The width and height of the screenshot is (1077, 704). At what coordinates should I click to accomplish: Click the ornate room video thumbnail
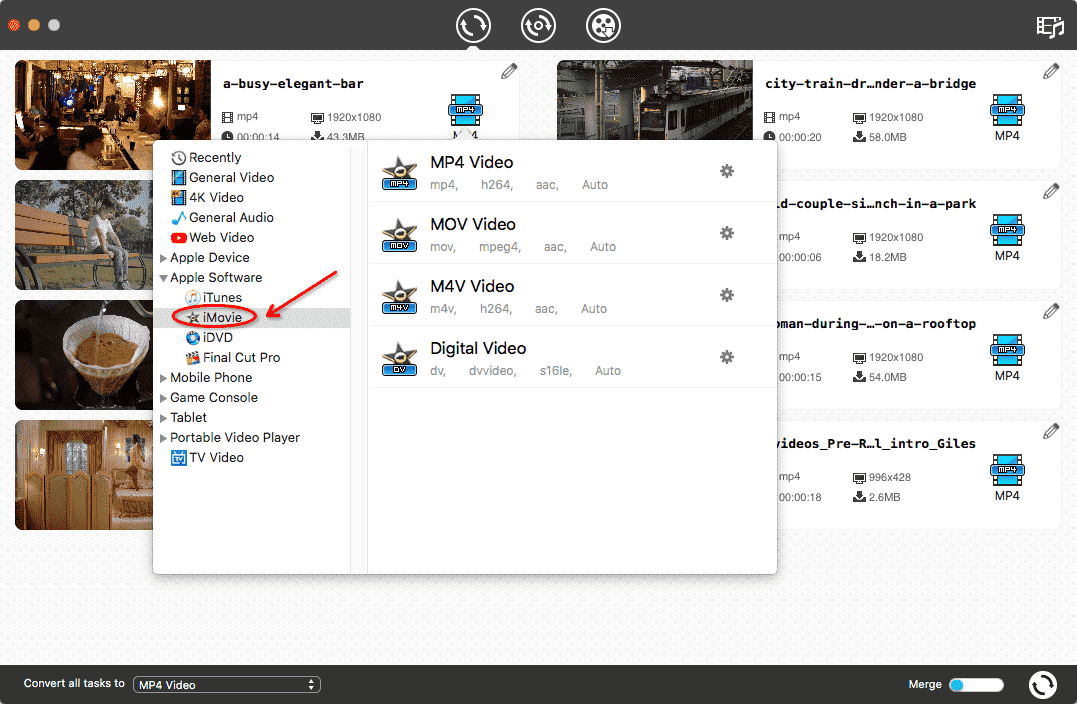point(84,475)
